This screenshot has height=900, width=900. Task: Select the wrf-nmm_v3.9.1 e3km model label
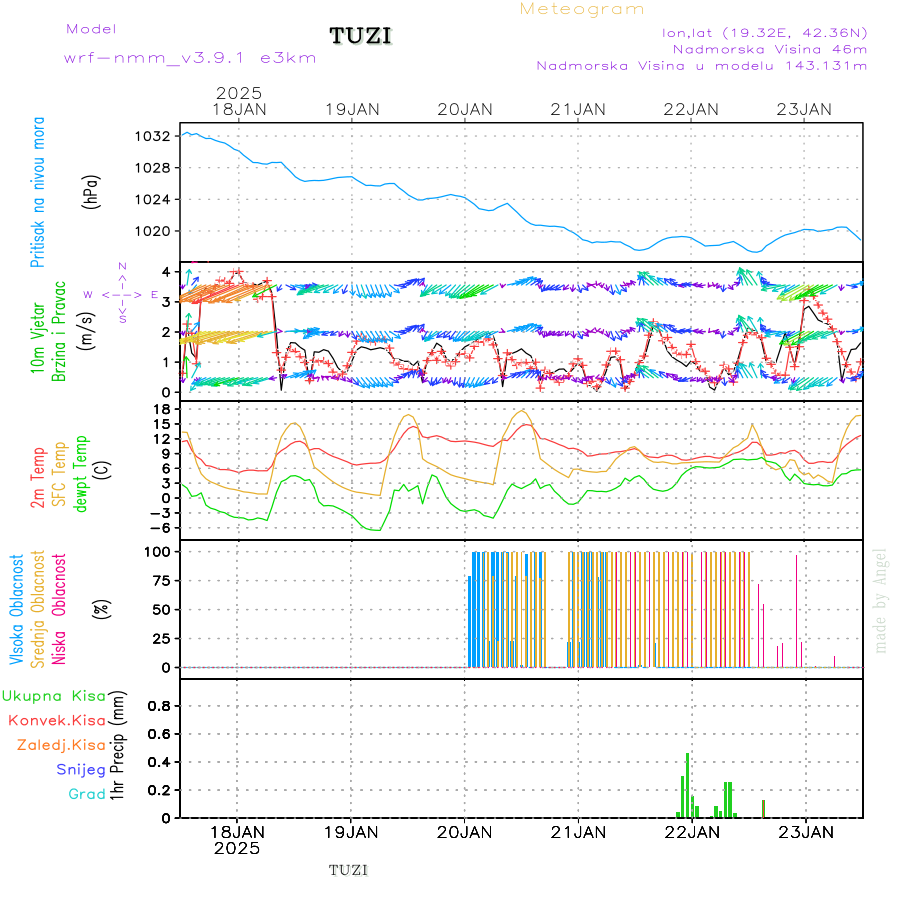point(190,58)
